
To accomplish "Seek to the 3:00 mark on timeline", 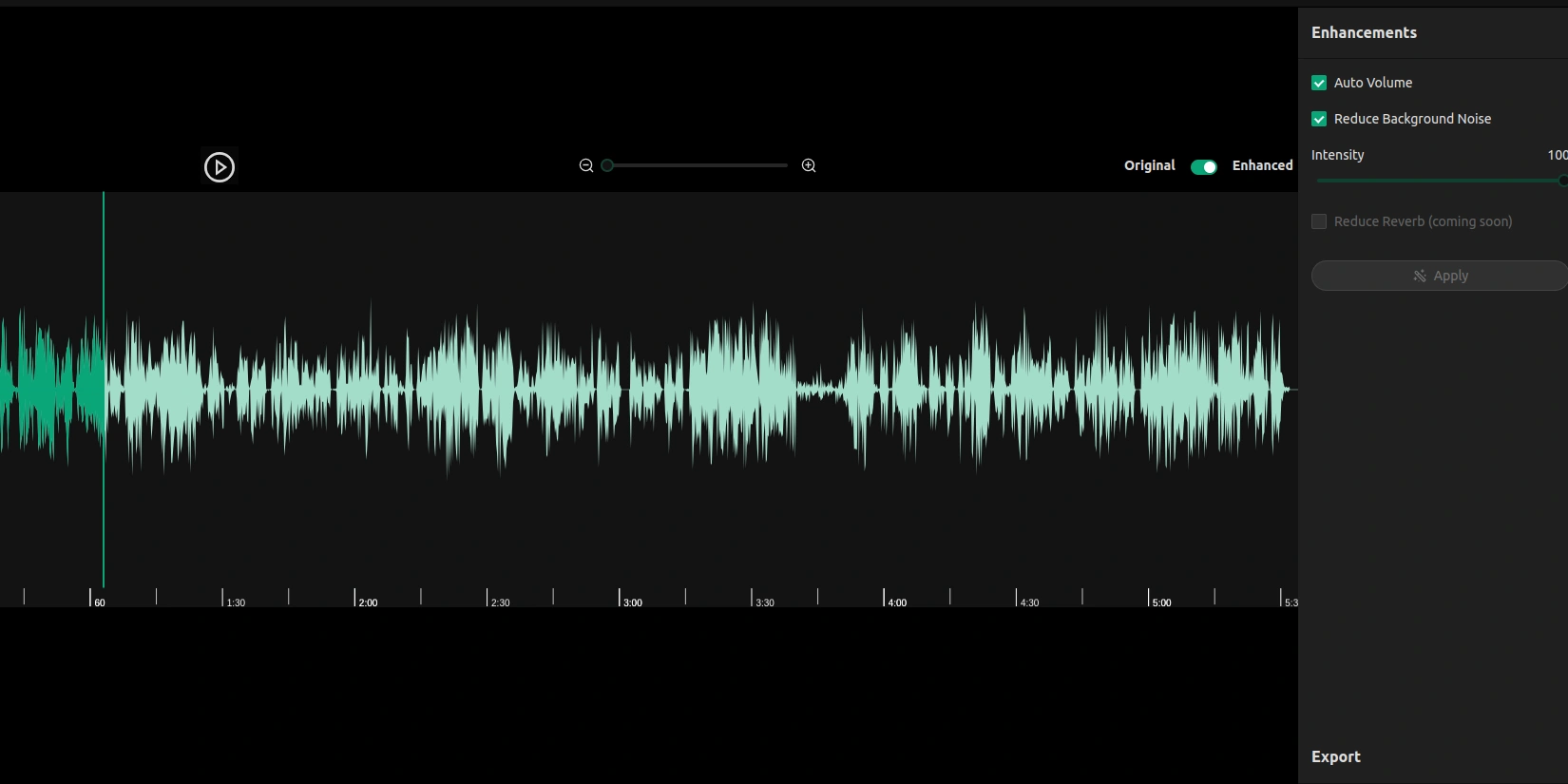I will (620, 599).
